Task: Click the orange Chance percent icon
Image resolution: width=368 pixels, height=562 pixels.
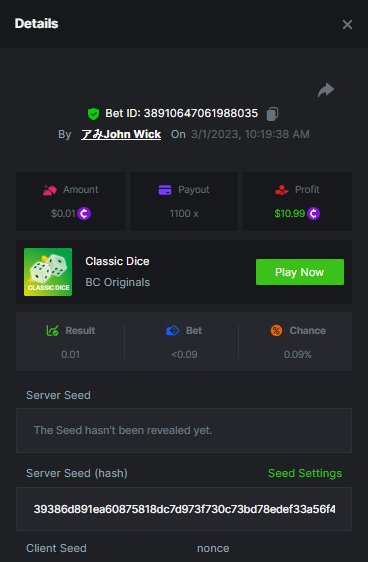Action: click(x=276, y=330)
